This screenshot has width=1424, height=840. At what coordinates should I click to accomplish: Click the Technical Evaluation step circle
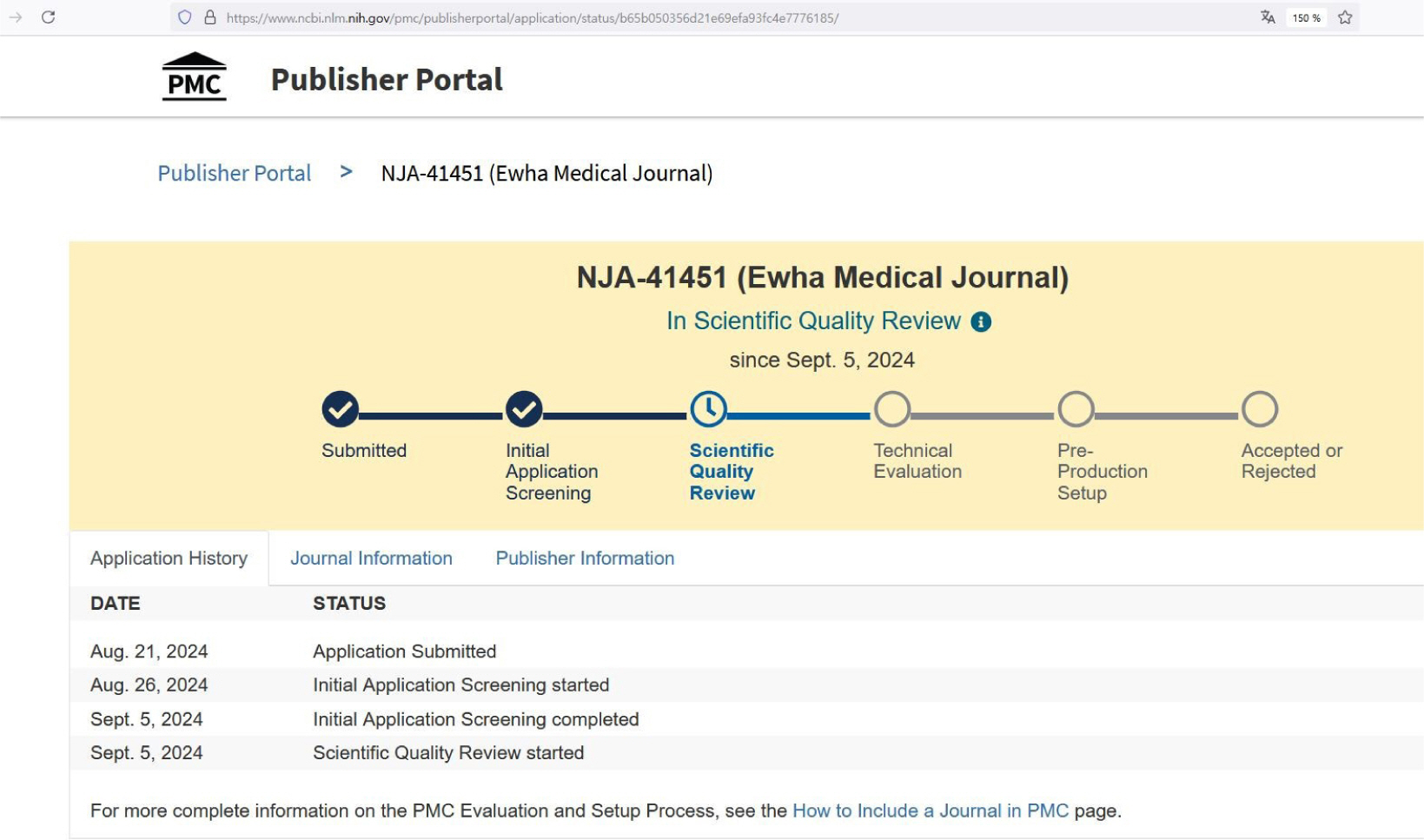click(892, 409)
